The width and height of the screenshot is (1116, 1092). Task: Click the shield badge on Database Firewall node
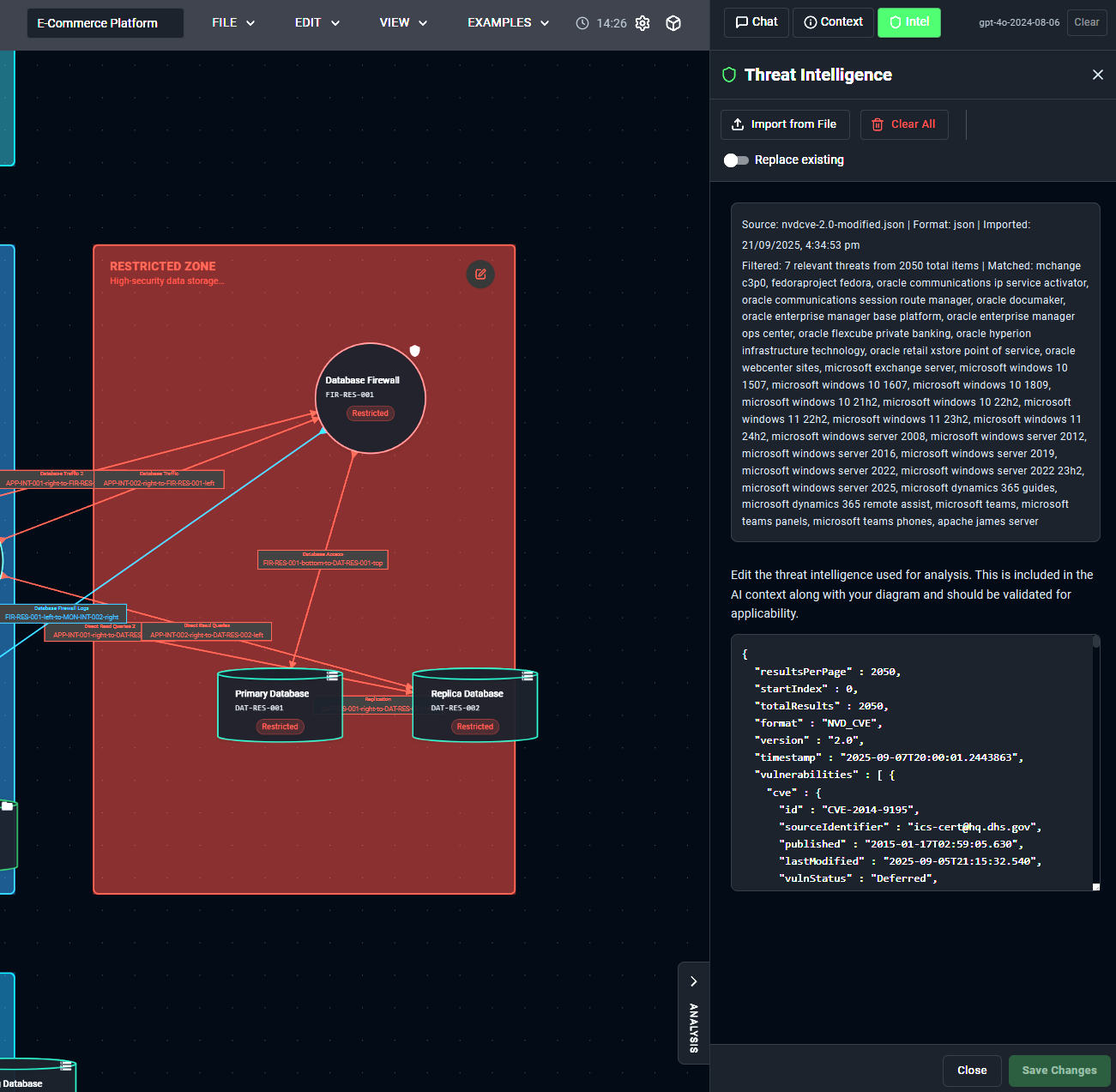click(415, 350)
